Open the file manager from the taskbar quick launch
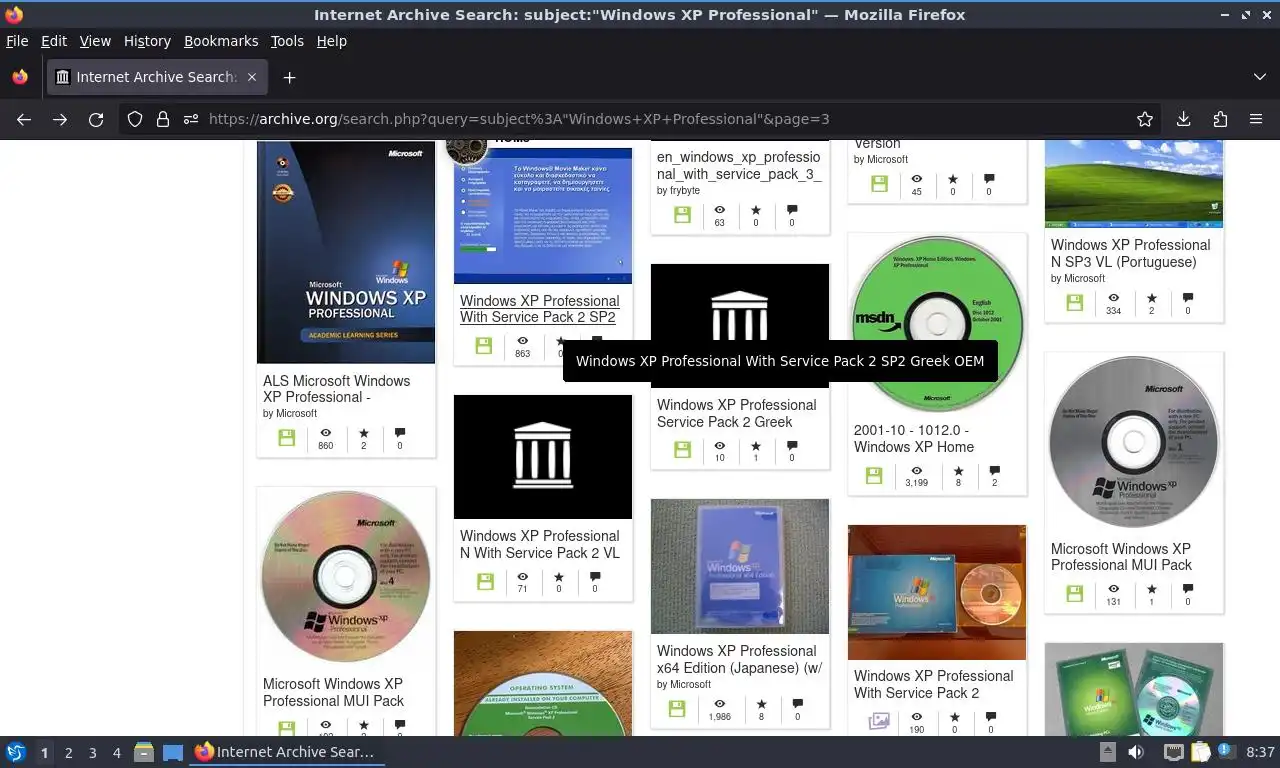 click(x=143, y=752)
